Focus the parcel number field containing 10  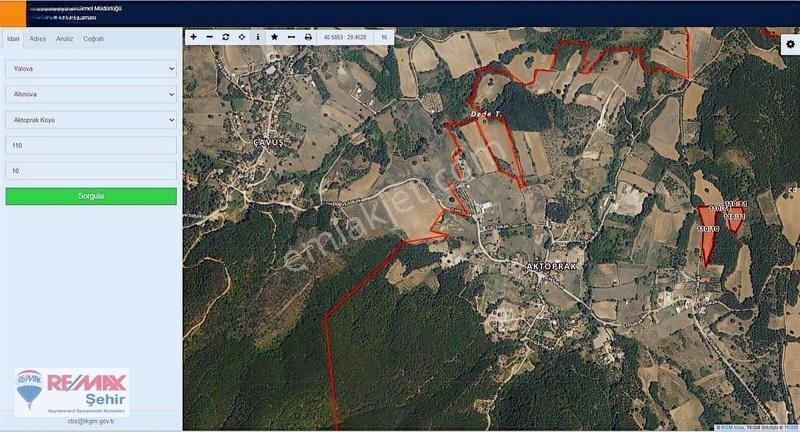pos(91,171)
